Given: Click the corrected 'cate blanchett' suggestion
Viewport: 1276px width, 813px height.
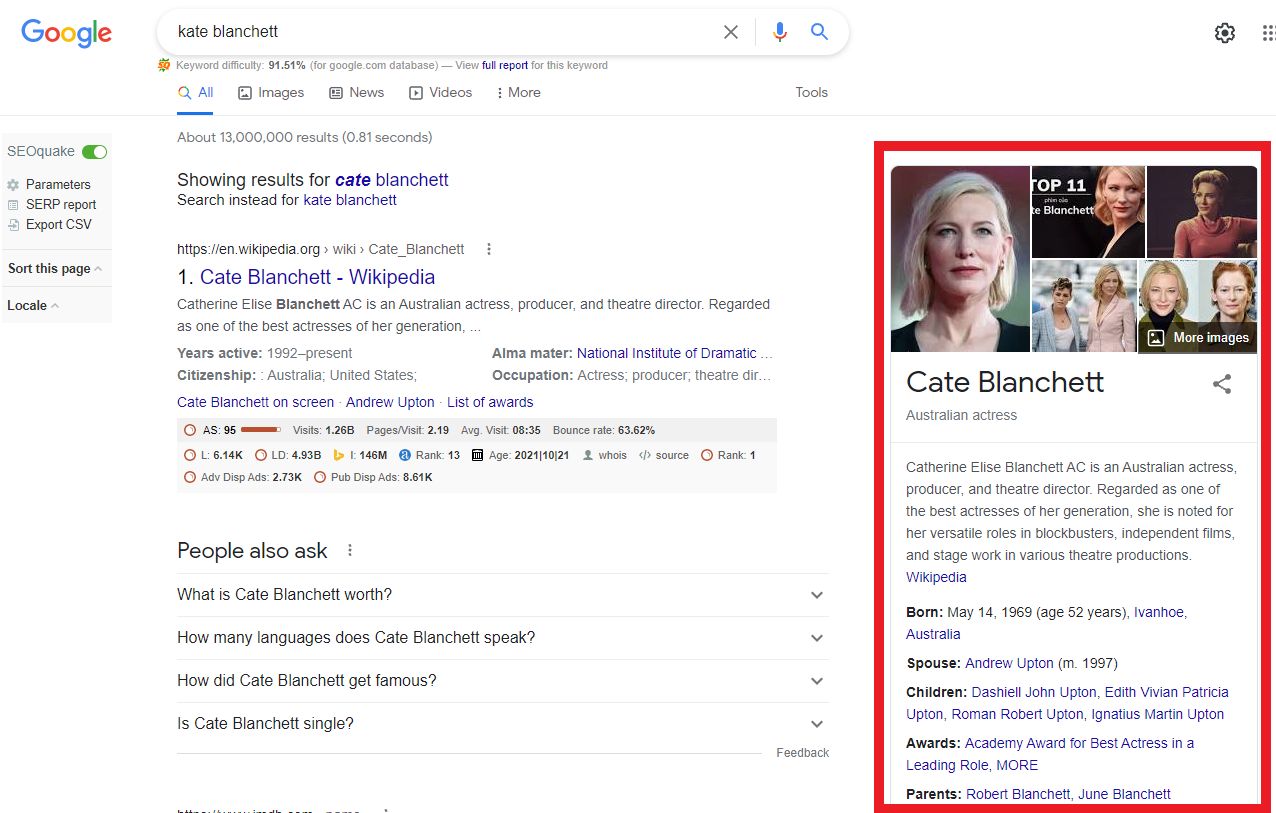Looking at the screenshot, I should tap(392, 180).
